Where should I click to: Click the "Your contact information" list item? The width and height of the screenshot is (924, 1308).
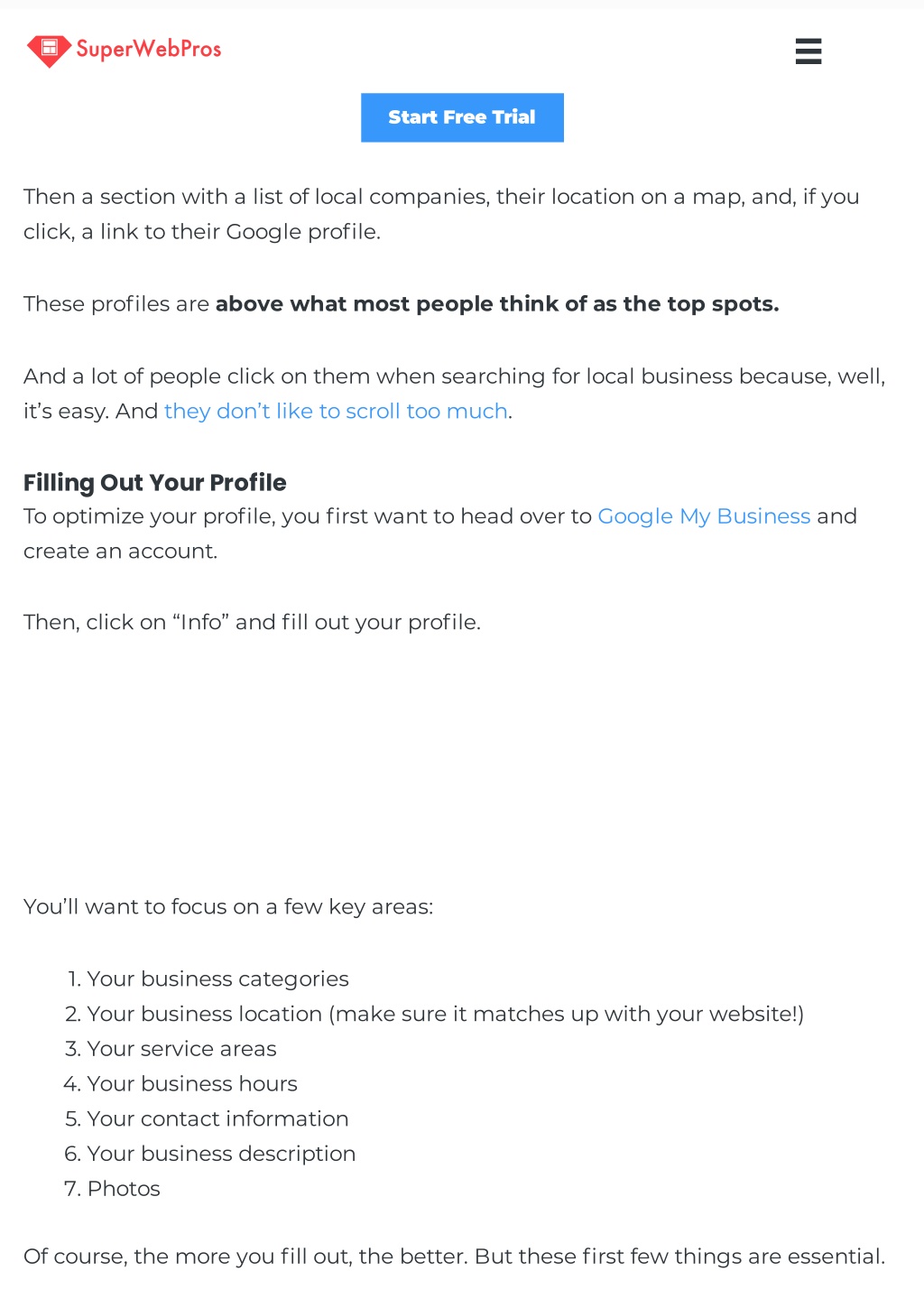(x=217, y=1119)
